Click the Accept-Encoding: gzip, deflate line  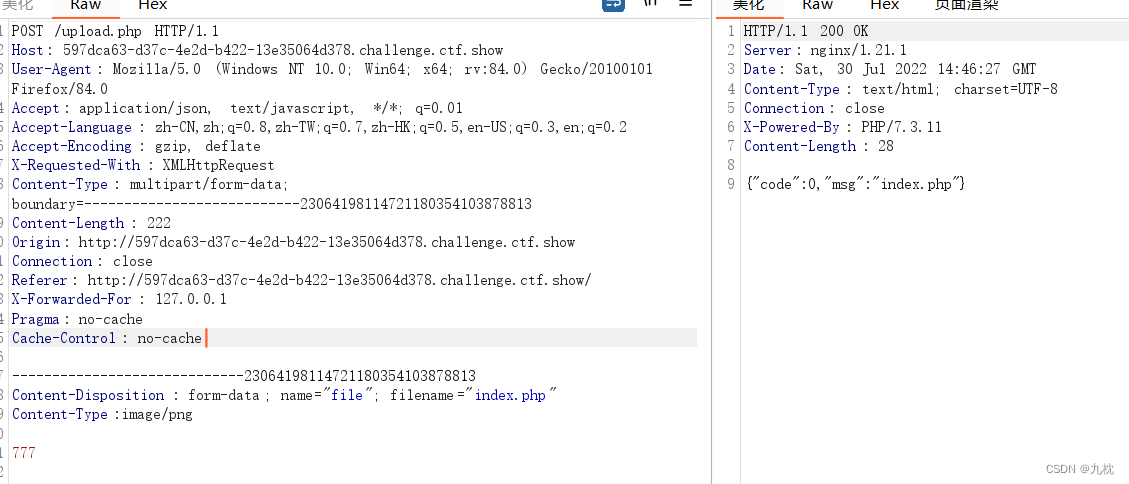click(136, 146)
